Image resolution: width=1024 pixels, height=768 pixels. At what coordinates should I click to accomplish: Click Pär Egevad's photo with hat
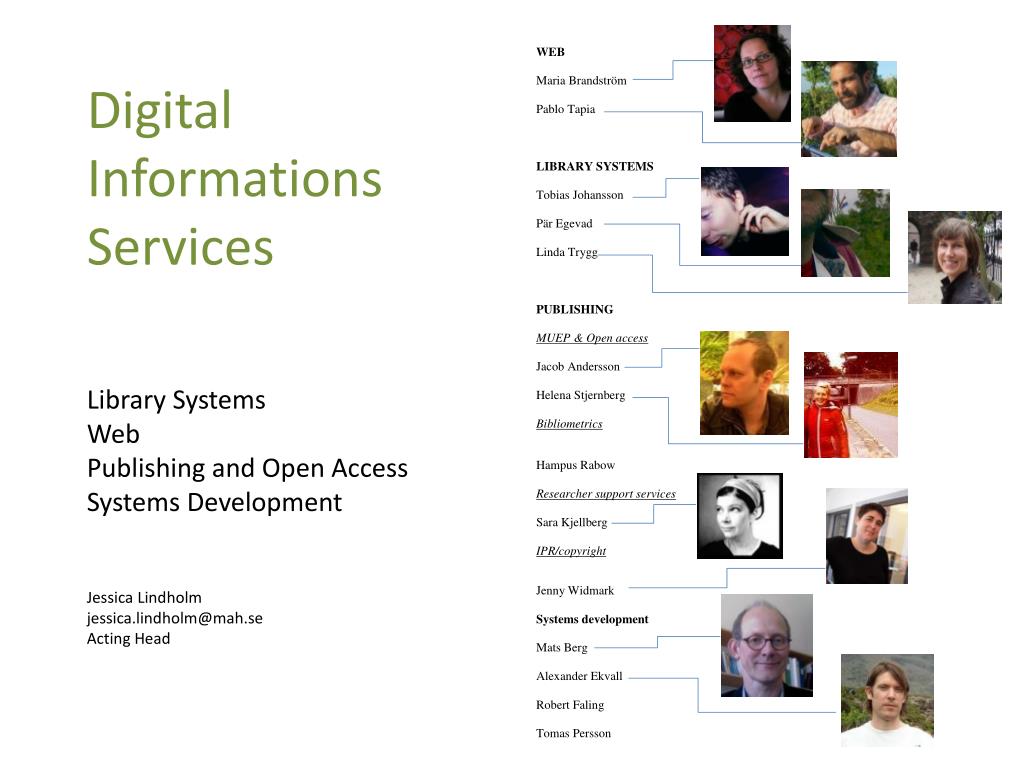[845, 233]
